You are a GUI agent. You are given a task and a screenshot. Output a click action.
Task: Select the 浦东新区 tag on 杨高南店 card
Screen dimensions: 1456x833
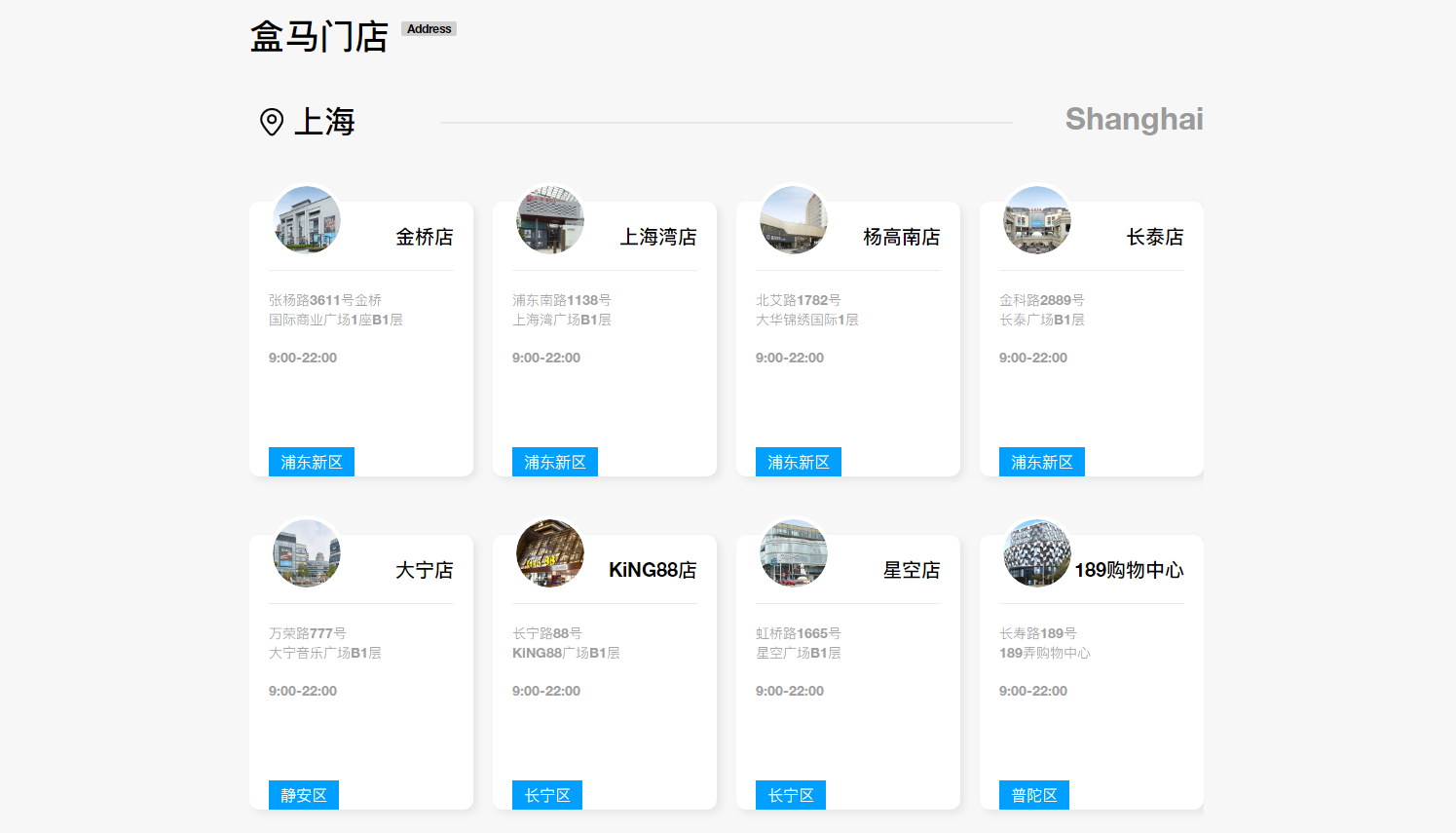pos(799,462)
